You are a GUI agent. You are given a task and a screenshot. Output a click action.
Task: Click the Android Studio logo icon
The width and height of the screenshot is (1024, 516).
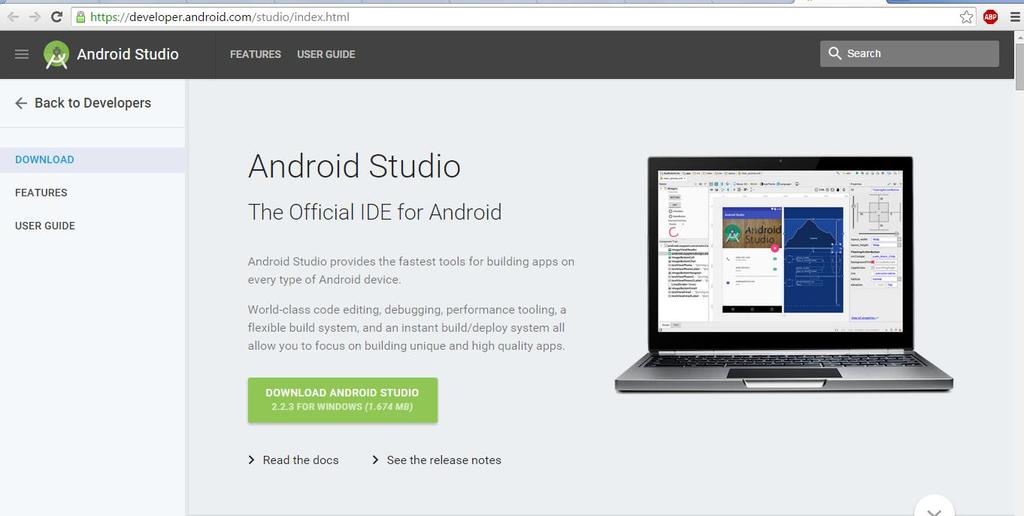[x=56, y=55]
